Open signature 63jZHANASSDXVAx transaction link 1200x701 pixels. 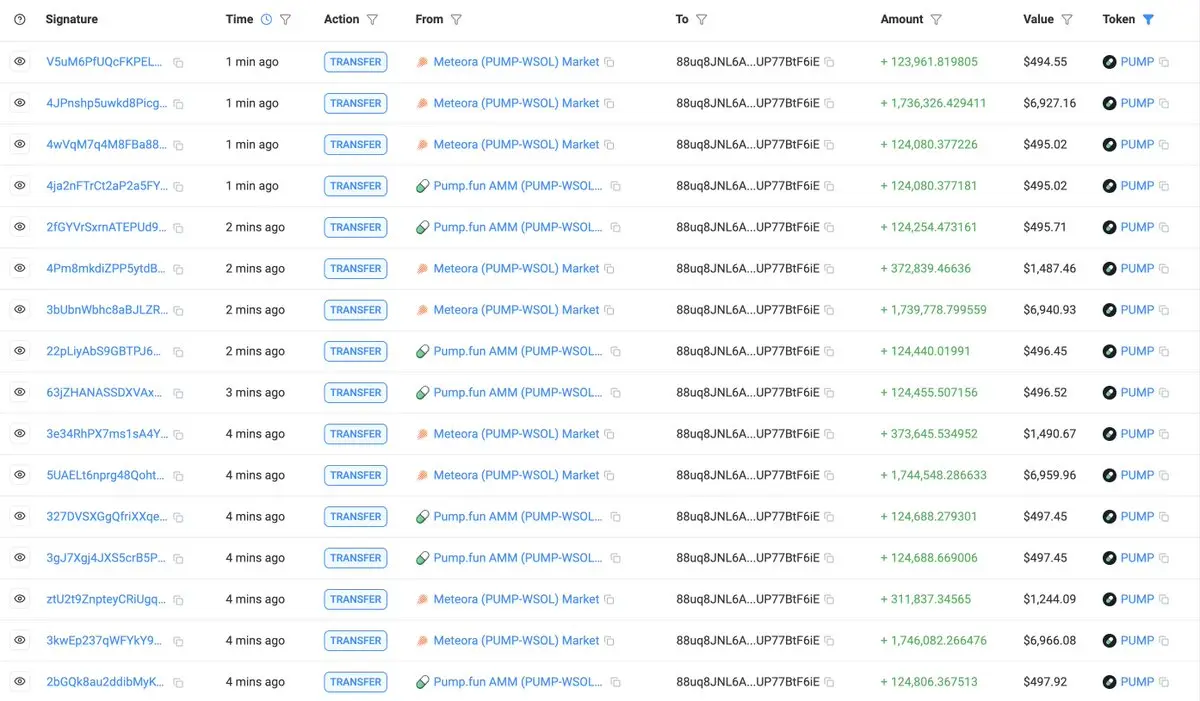pyautogui.click(x=104, y=393)
